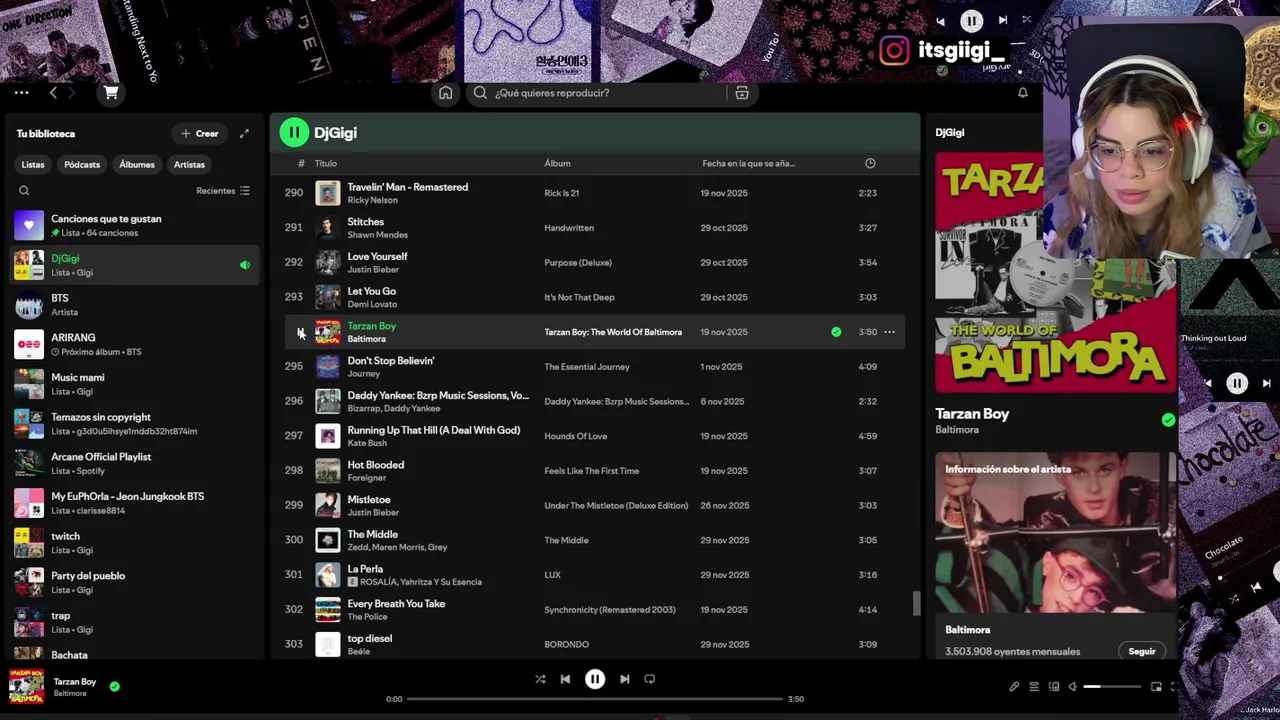Viewport: 1280px width, 720px height.
Task: Open the BTS artist in the library
Action: pyautogui.click(x=135, y=304)
